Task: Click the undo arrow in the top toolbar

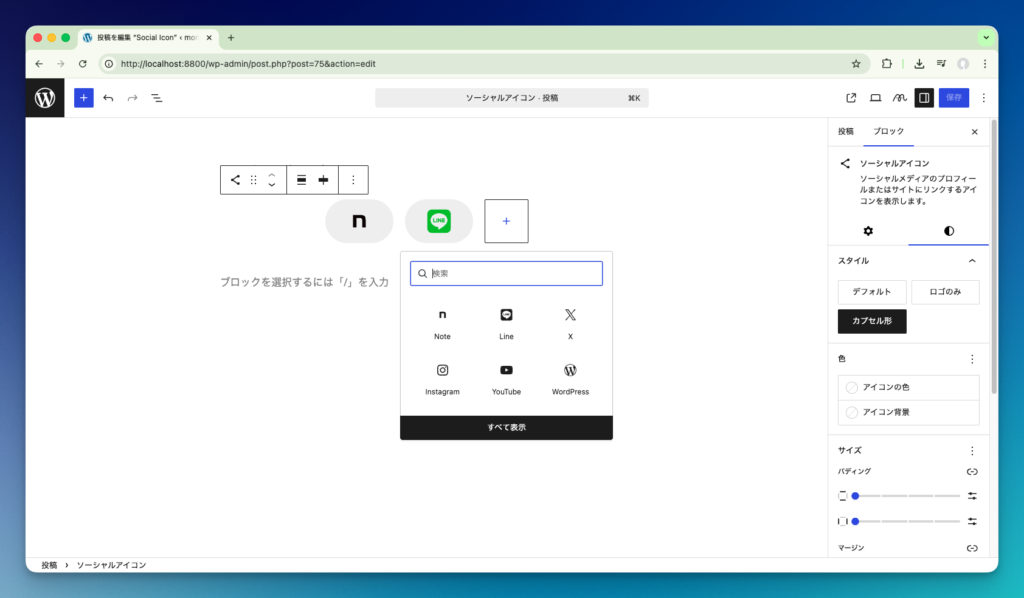Action: click(108, 98)
